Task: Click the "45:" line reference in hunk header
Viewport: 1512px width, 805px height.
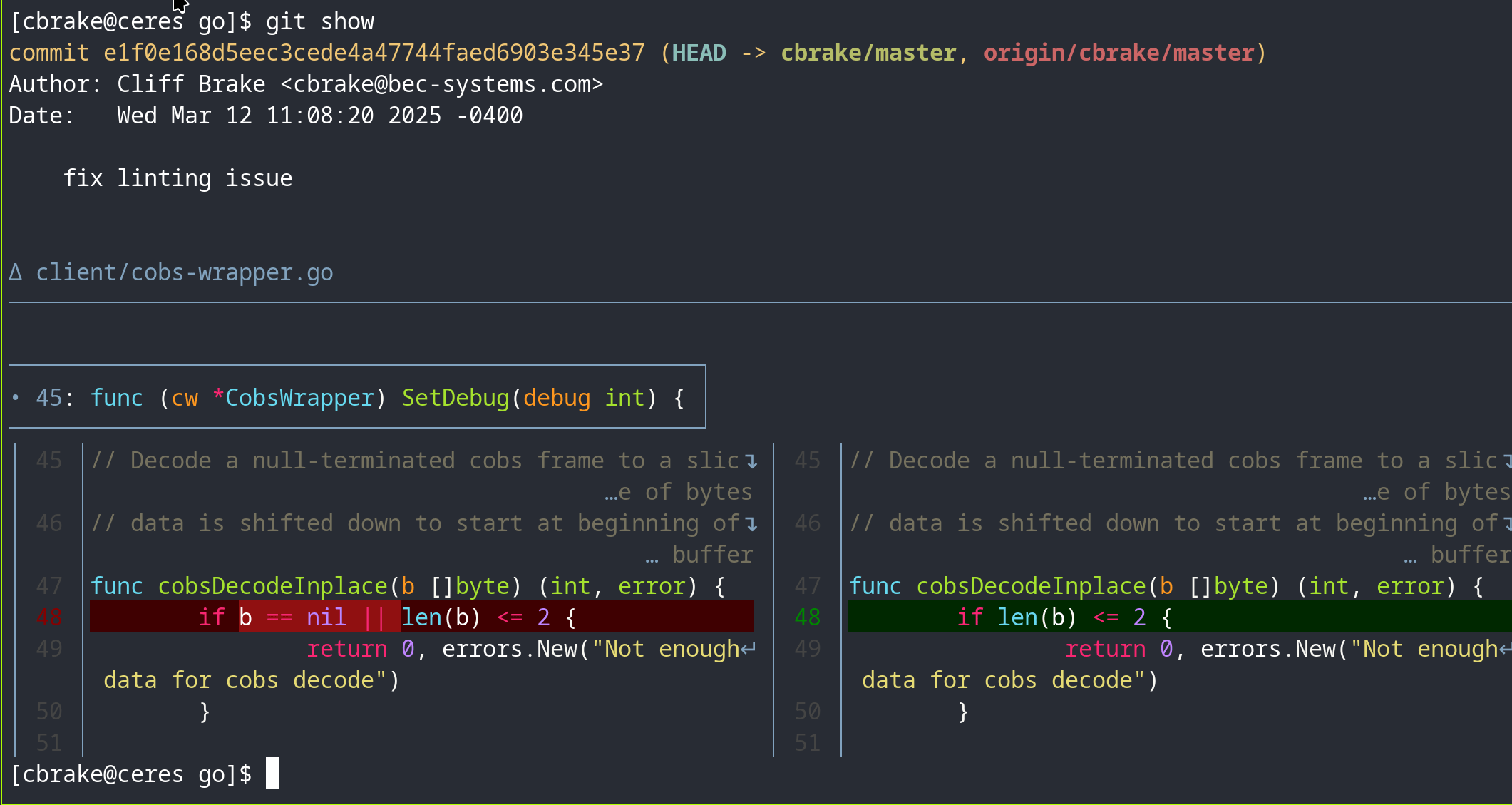Action: [x=56, y=398]
